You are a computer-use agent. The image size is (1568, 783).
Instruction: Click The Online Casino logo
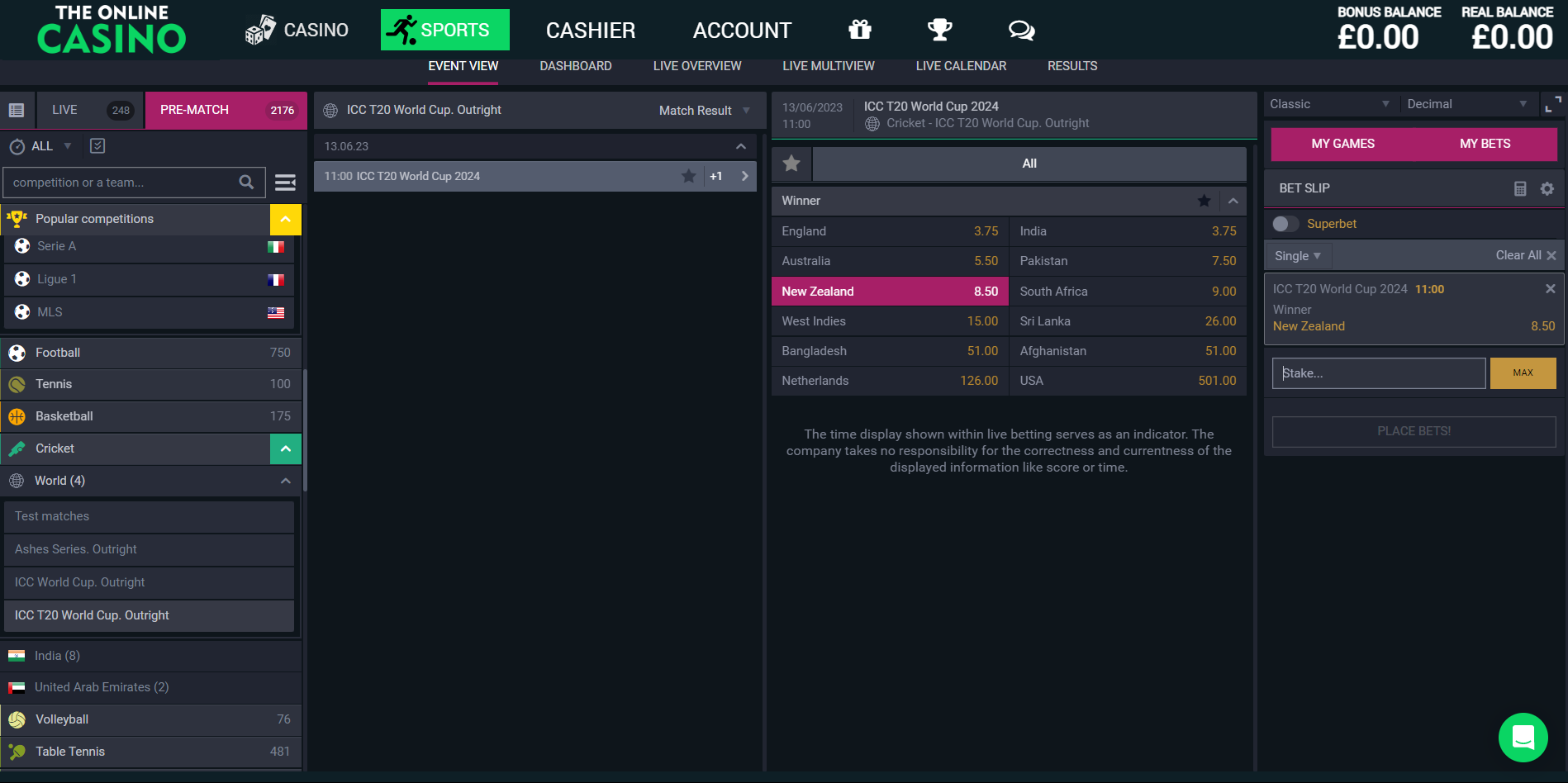pyautogui.click(x=112, y=30)
